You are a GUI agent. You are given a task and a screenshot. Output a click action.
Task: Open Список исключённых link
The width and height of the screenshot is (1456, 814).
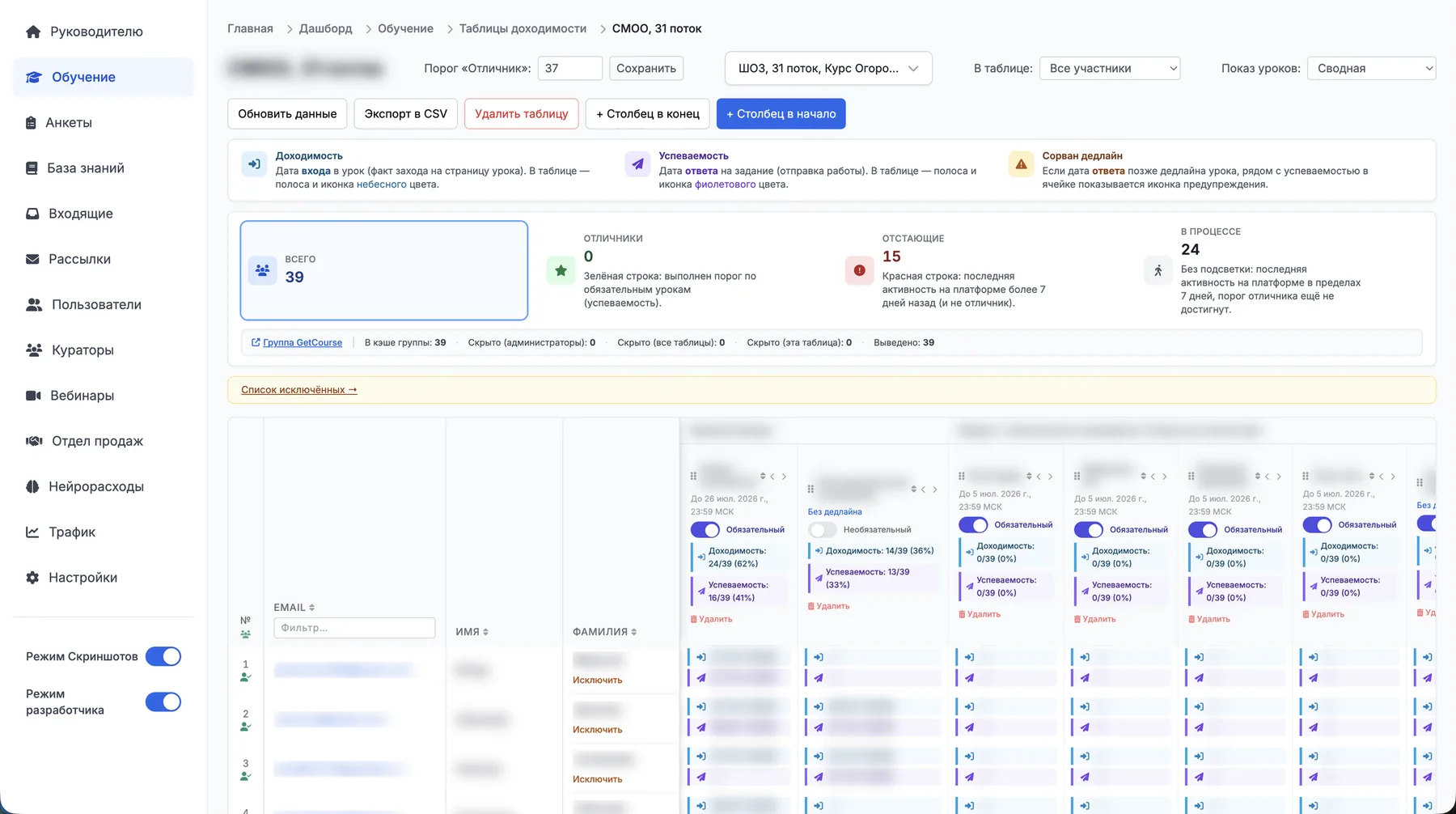299,390
